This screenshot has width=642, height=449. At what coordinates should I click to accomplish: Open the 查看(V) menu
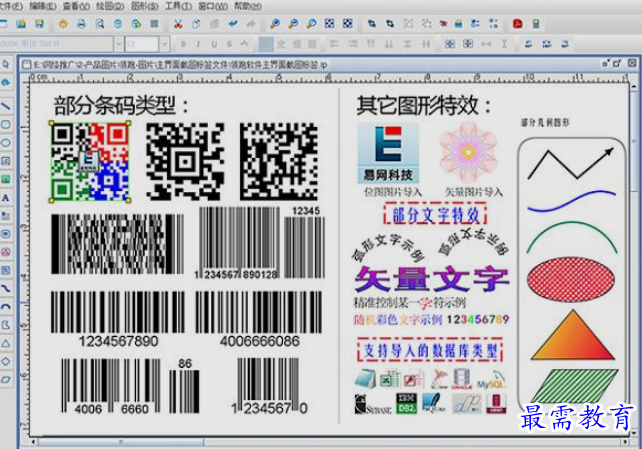[x=76, y=6]
